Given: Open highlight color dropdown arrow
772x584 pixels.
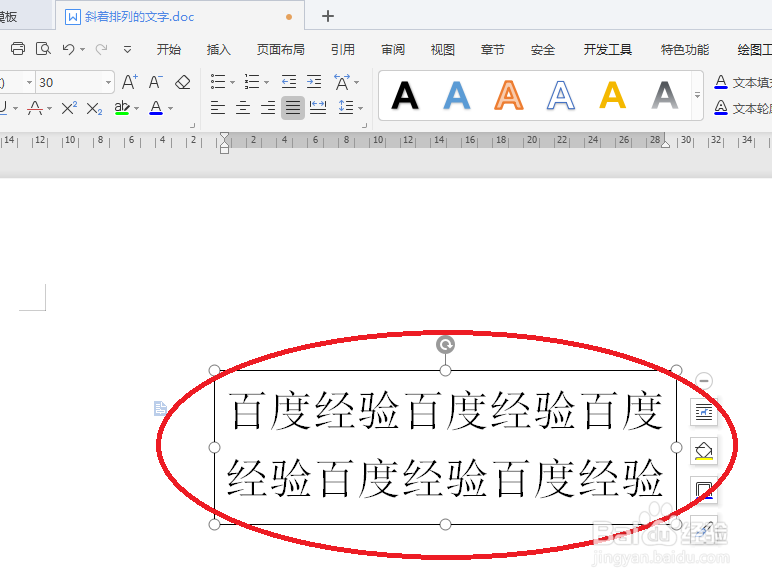Looking at the screenshot, I should 136,108.
